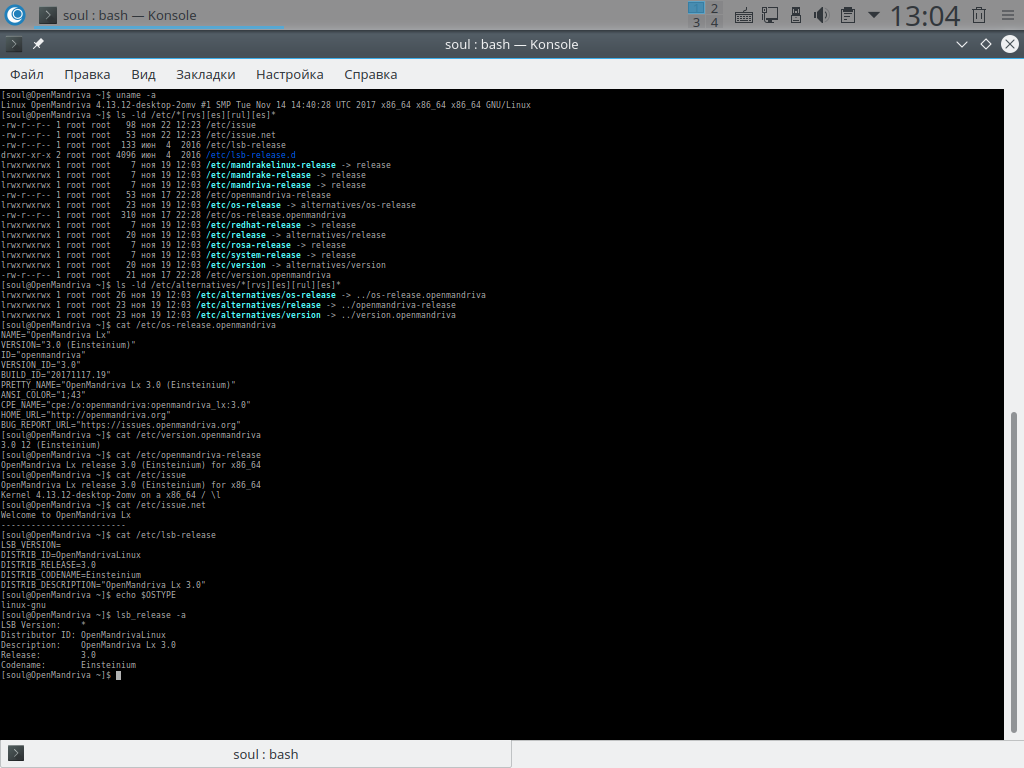The height and width of the screenshot is (768, 1024).
Task: Open the network connections tray icon
Action: [x=770, y=15]
